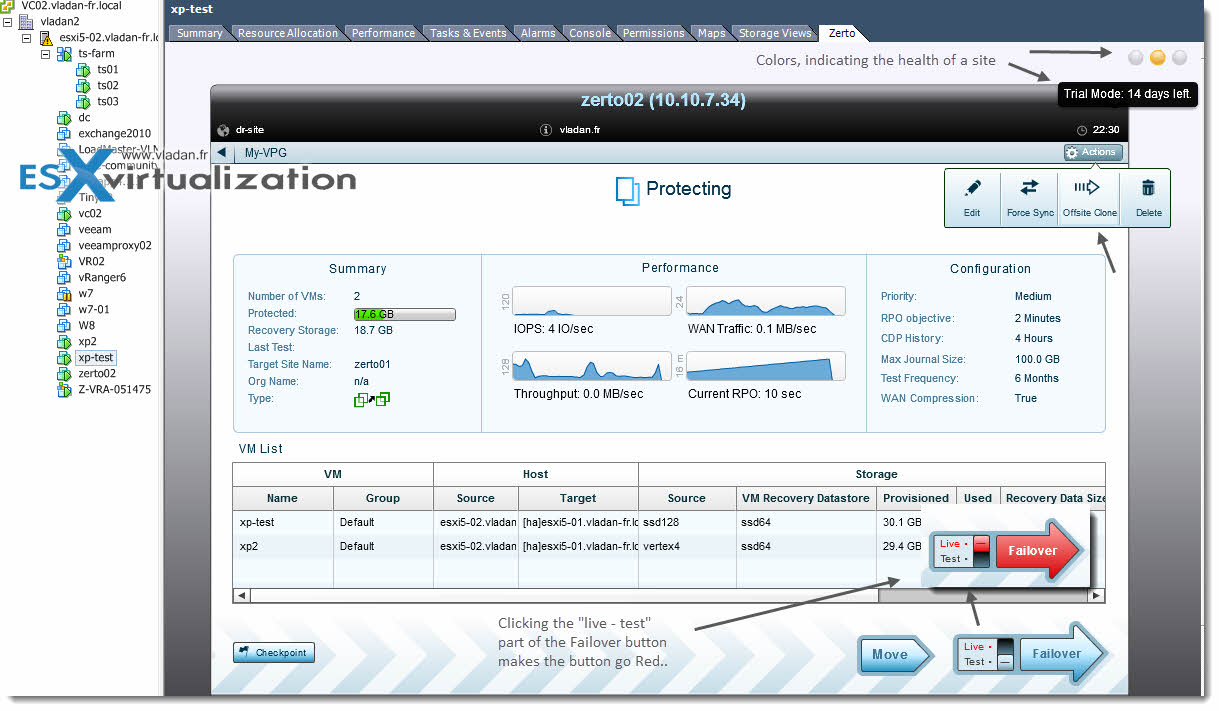The width and height of the screenshot is (1219, 711).
Task: Select vRanger6 in the inventory tree
Action: pyautogui.click(x=102, y=278)
